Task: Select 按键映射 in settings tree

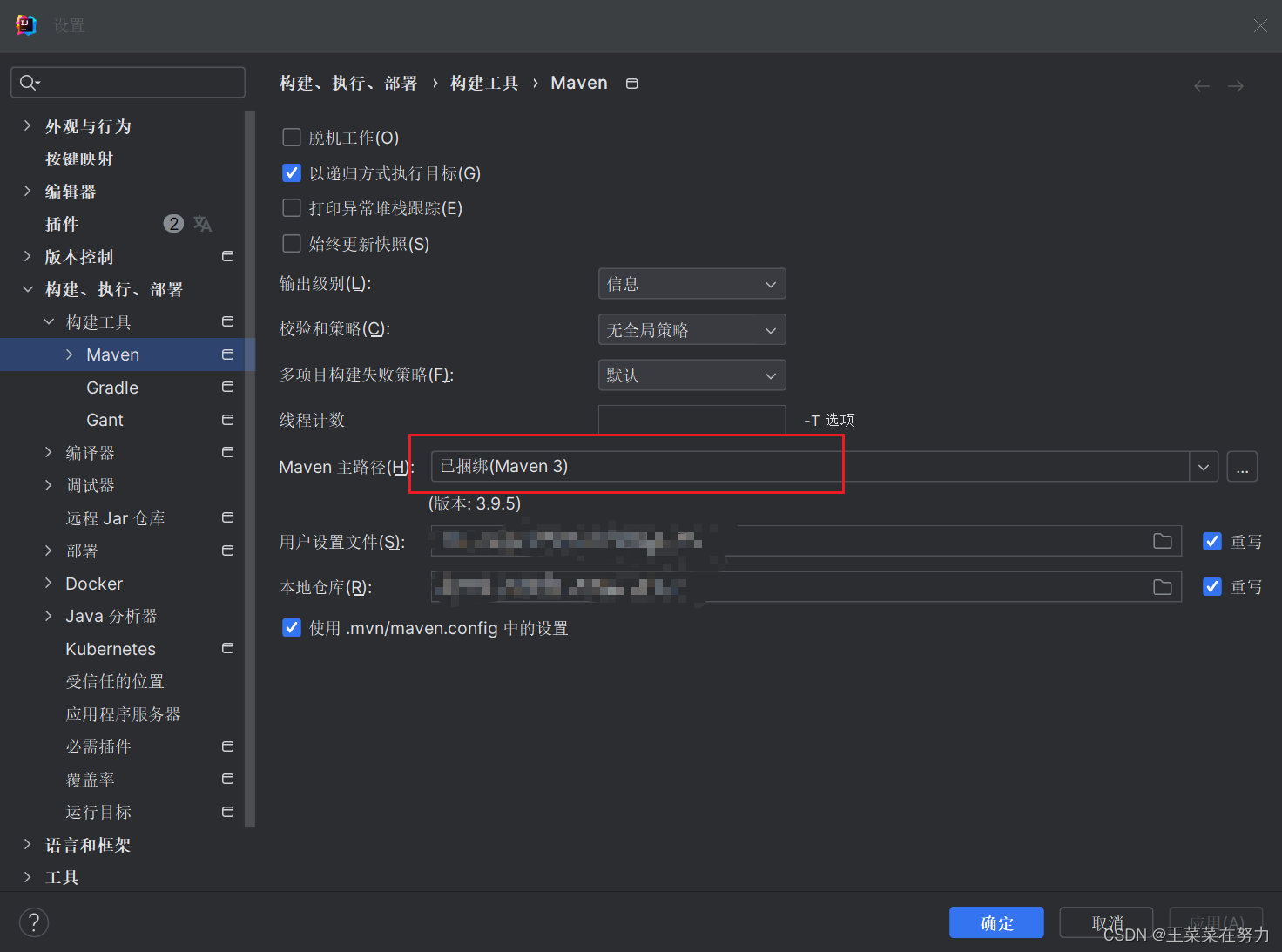Action: 79,159
